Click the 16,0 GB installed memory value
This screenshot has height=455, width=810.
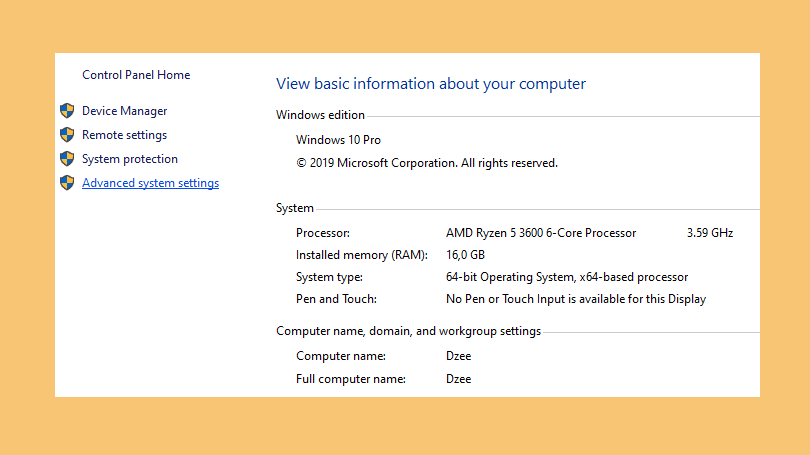tap(465, 255)
